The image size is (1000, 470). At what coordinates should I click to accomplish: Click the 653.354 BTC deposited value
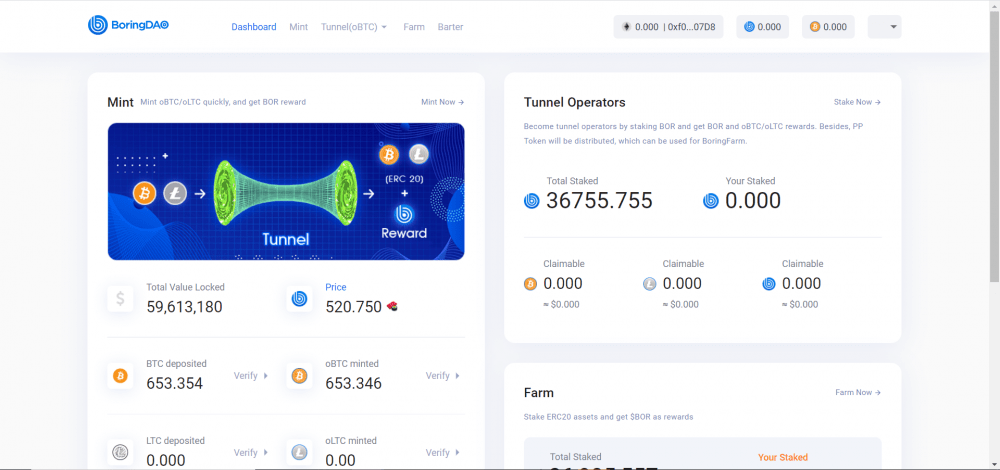pyautogui.click(x=175, y=383)
